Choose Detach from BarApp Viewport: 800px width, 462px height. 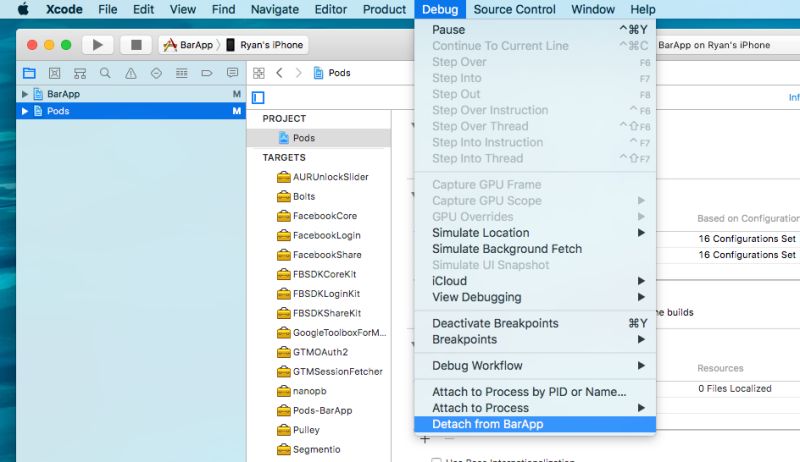click(535, 424)
